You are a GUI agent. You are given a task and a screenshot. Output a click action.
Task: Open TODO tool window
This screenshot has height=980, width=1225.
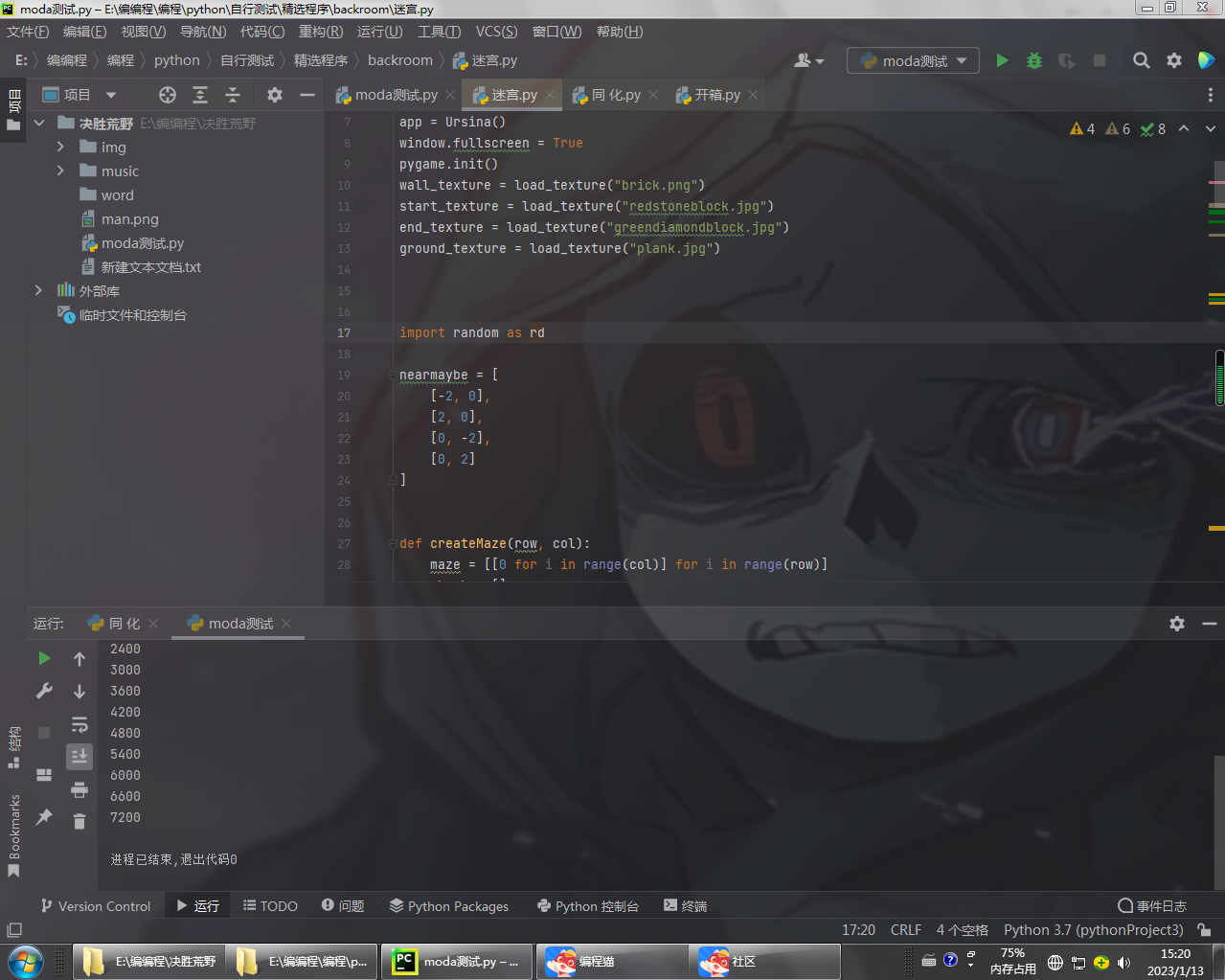click(x=270, y=906)
